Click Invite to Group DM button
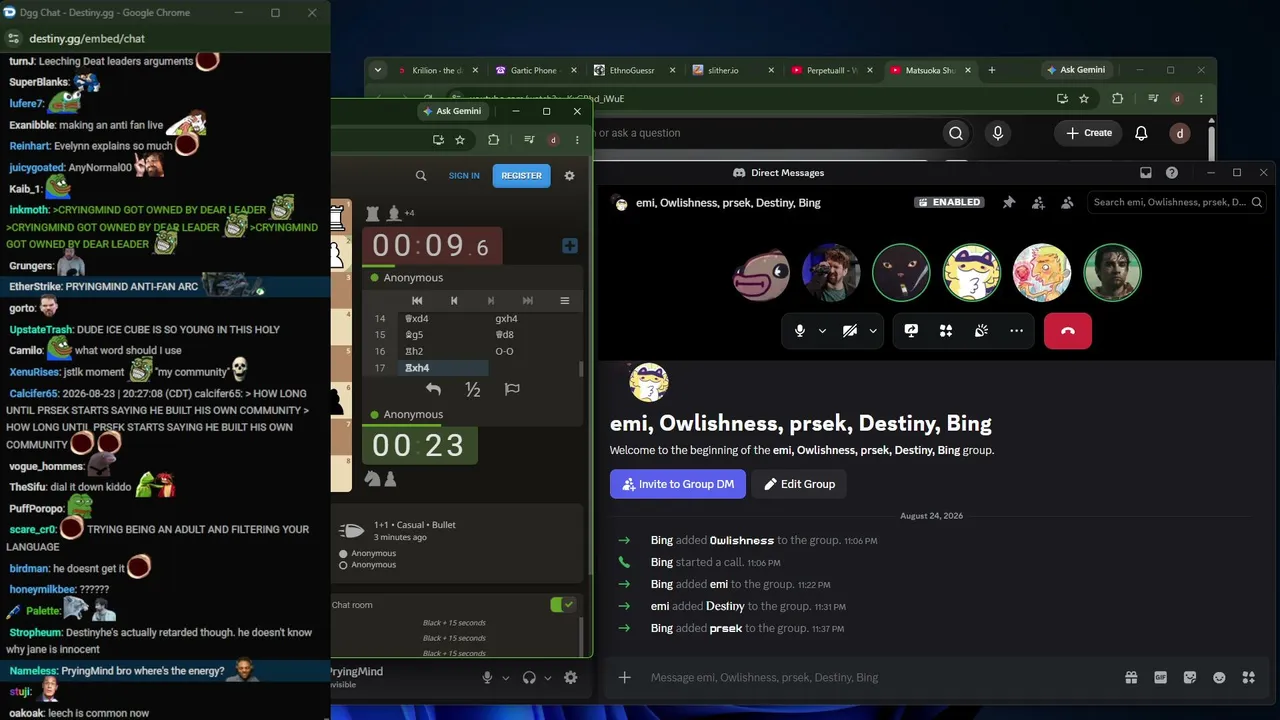The image size is (1280, 720). [678, 484]
